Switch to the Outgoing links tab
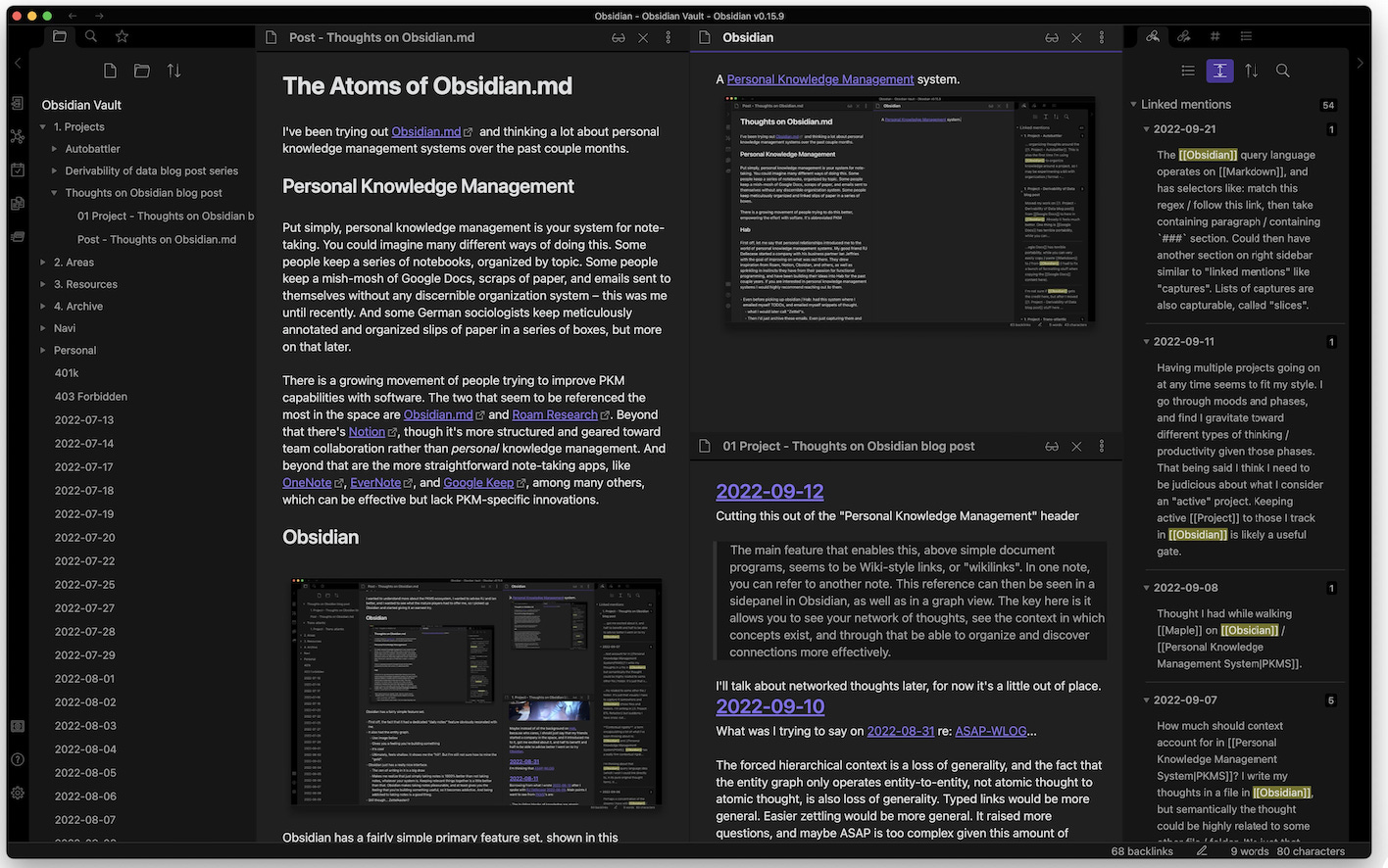 (x=1184, y=37)
